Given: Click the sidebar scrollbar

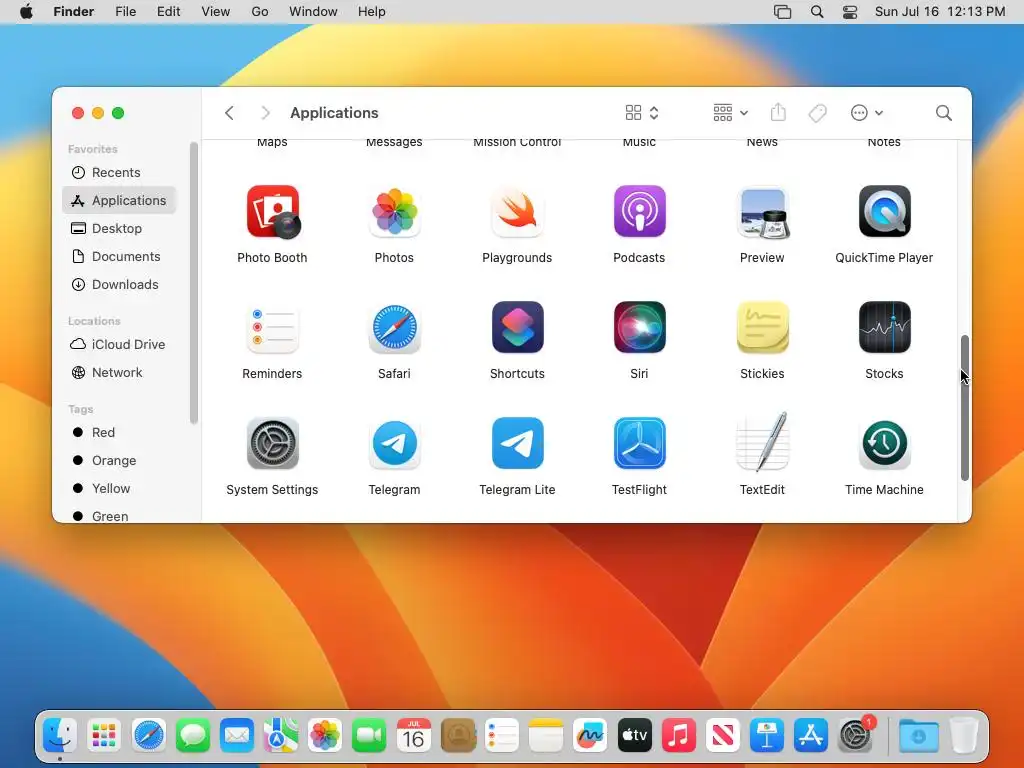Looking at the screenshot, I should [x=193, y=283].
